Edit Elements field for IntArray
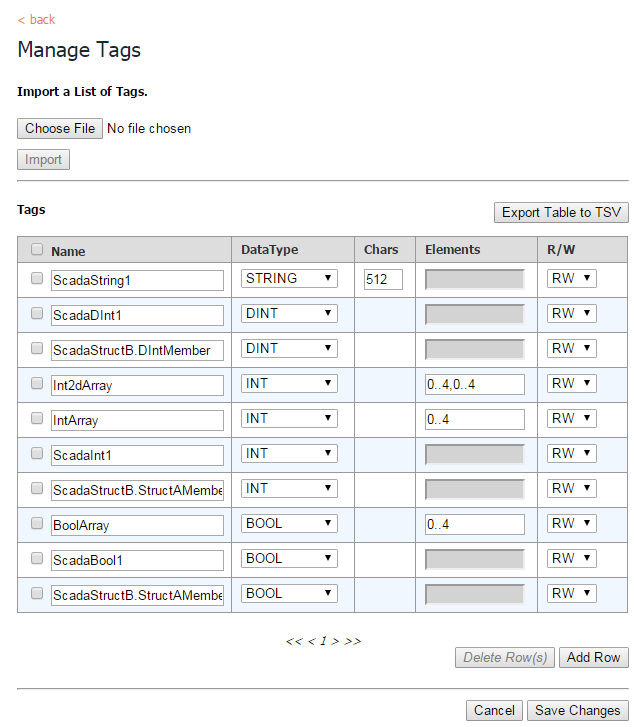This screenshot has height=727, width=634. [475, 420]
